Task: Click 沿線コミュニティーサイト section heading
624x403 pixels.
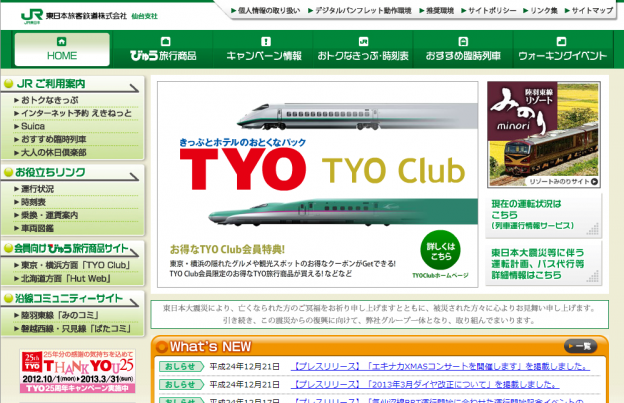Action: (x=68, y=299)
